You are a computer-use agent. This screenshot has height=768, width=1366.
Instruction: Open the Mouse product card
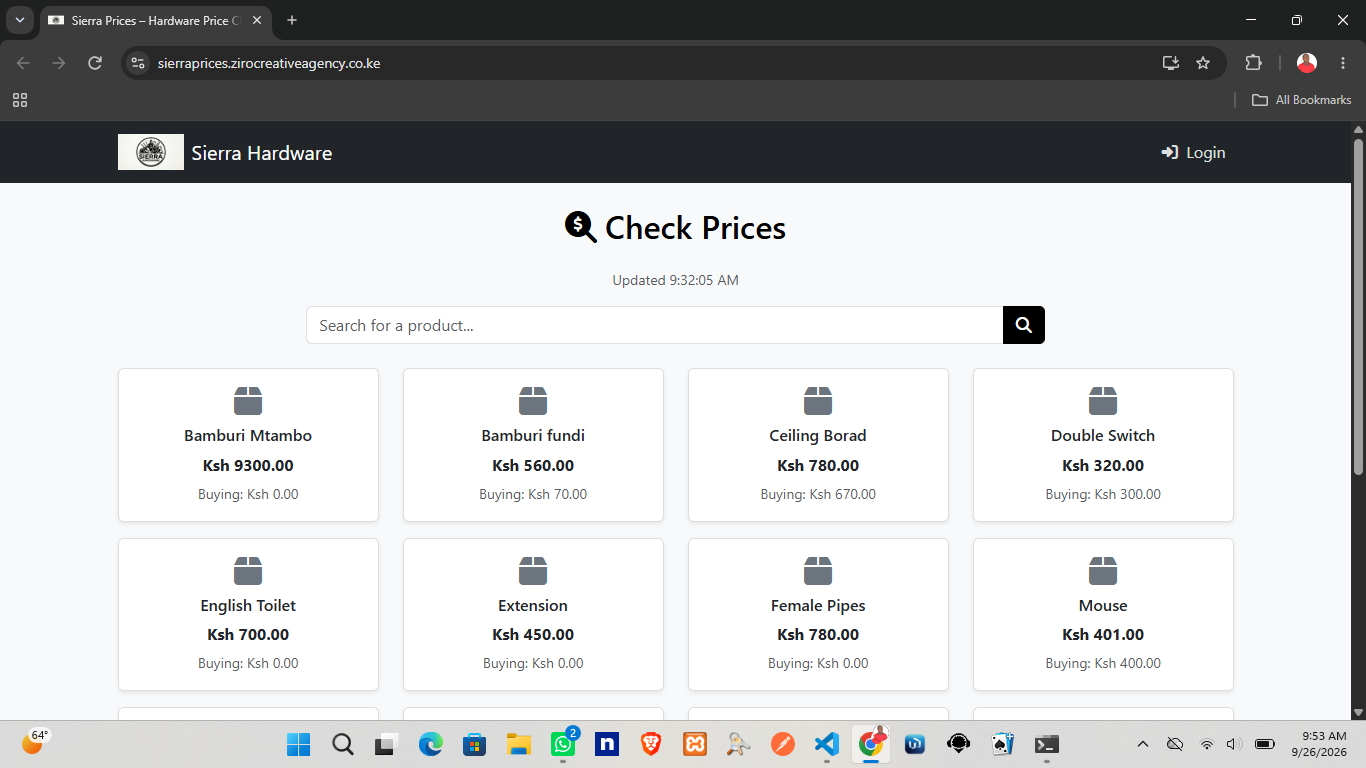coord(1103,614)
